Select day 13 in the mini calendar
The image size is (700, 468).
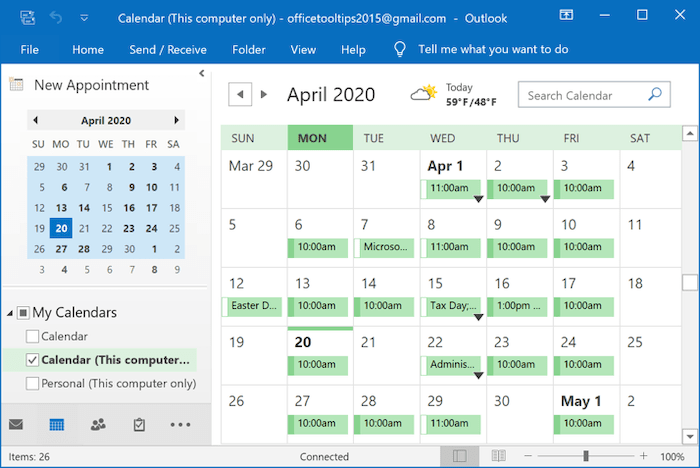[x=61, y=208]
